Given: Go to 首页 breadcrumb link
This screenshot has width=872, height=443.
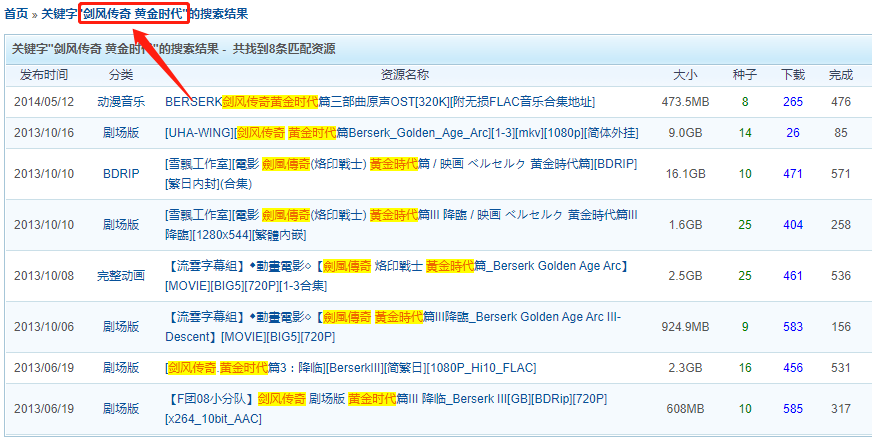Looking at the screenshot, I should (16, 14).
